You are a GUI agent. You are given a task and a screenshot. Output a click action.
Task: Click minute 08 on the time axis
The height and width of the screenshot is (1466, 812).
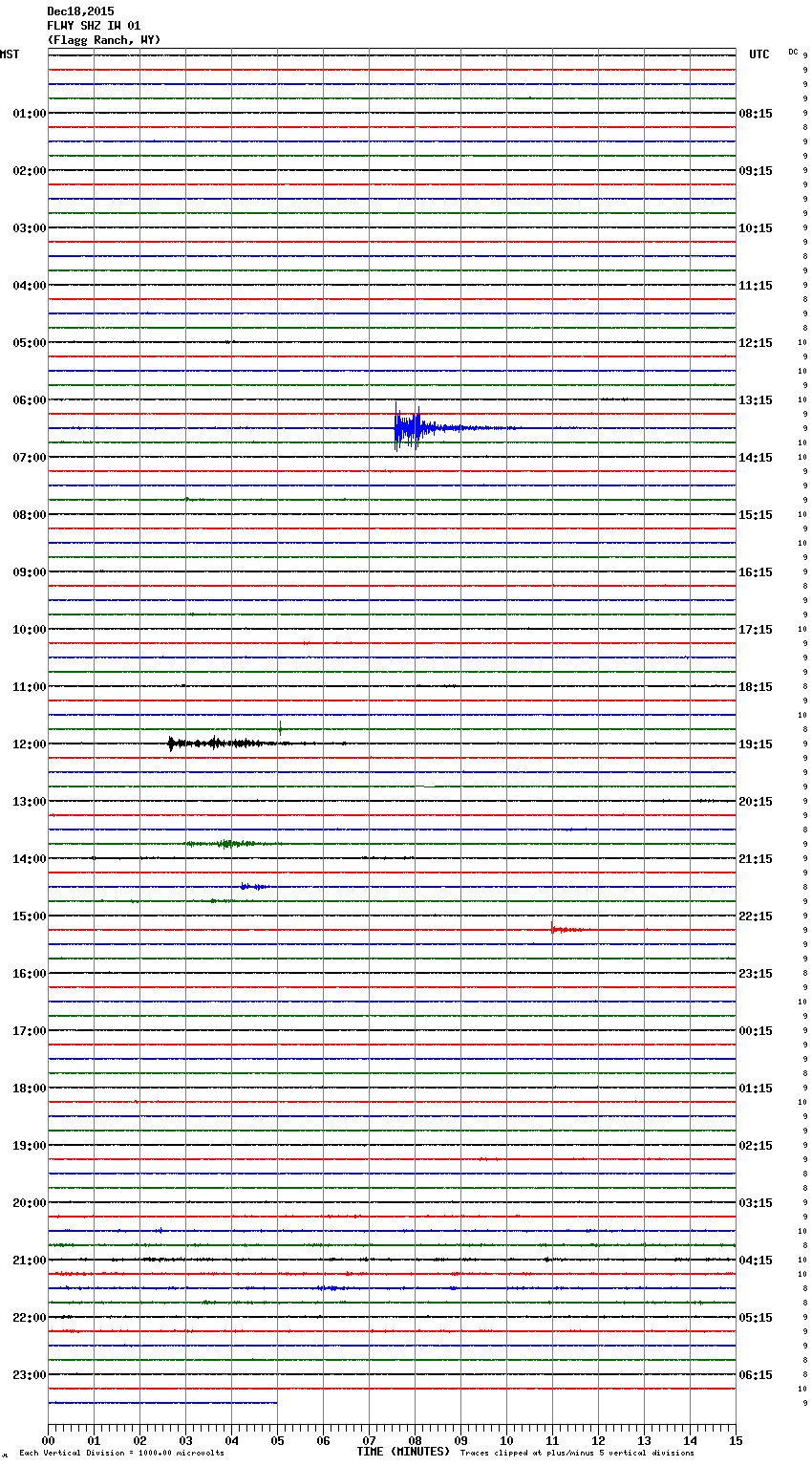[415, 1441]
